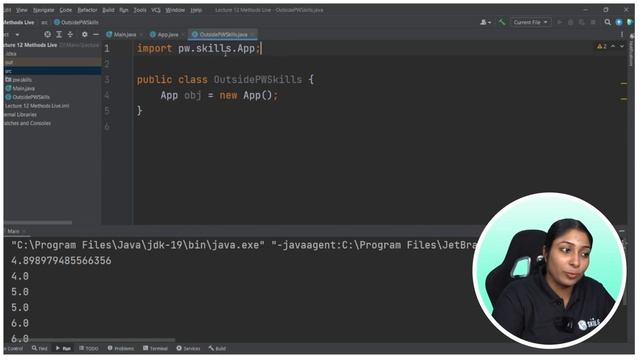This screenshot has width=640, height=360.
Task: Open the VCS menu
Action: click(x=156, y=10)
